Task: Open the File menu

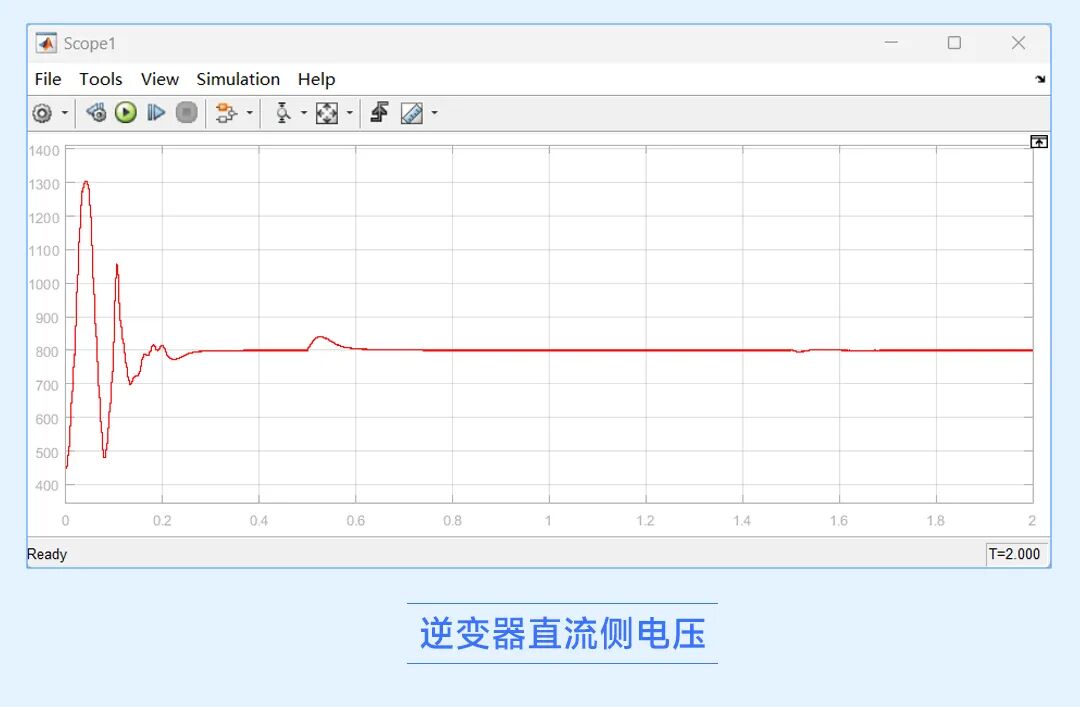Action: click(47, 79)
